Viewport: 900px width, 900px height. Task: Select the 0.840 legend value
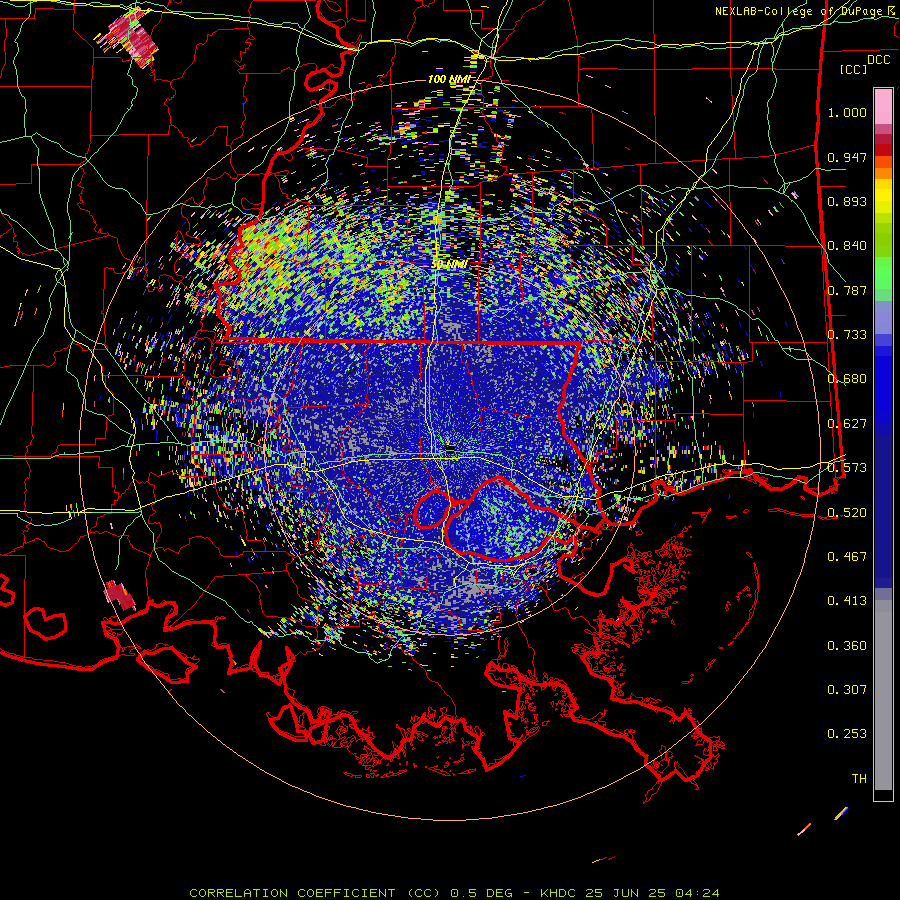point(847,246)
